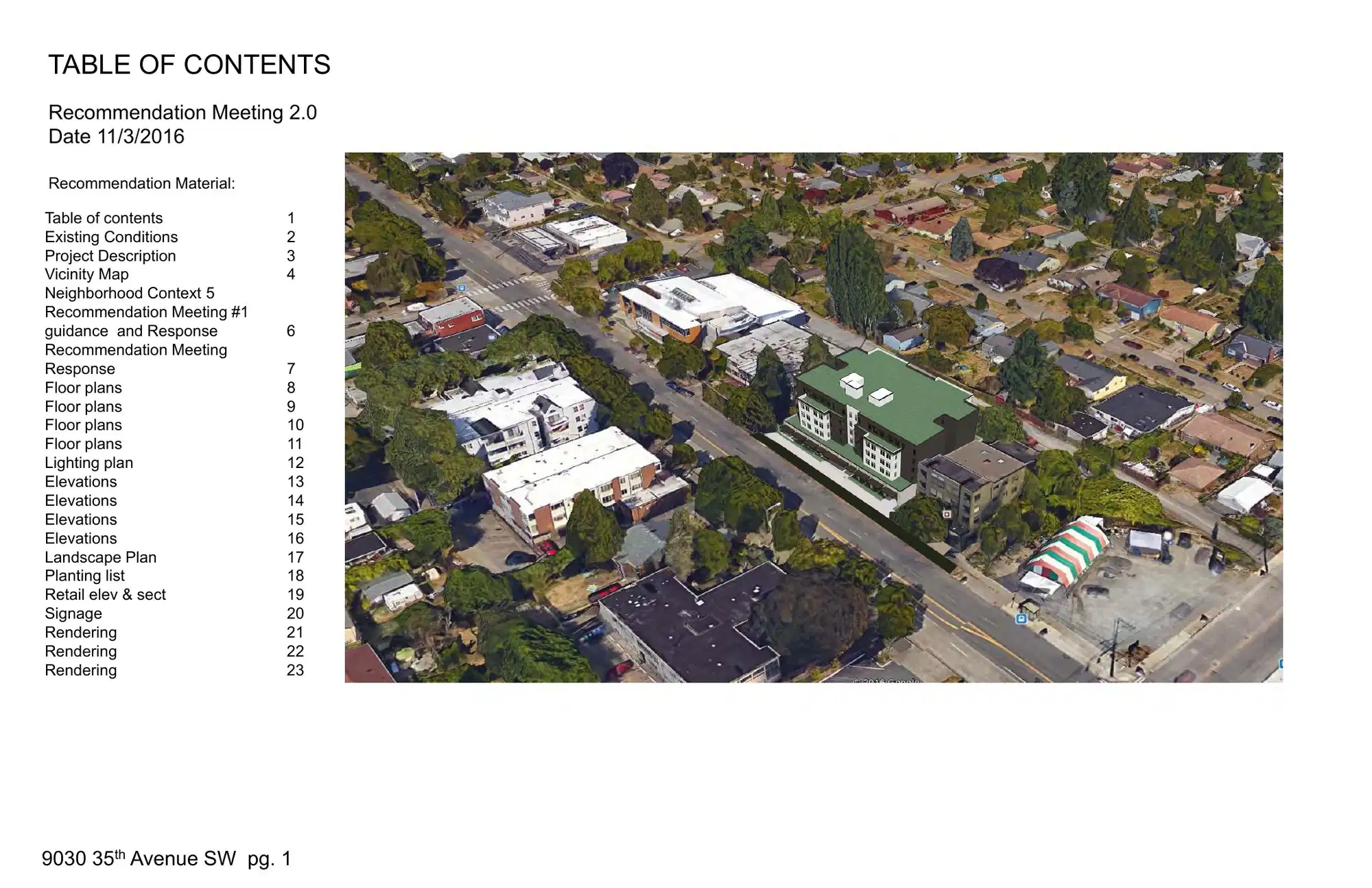The image size is (1372, 888).
Task: Click the 'Neighborhood Context 5' entry
Action: click(x=130, y=294)
